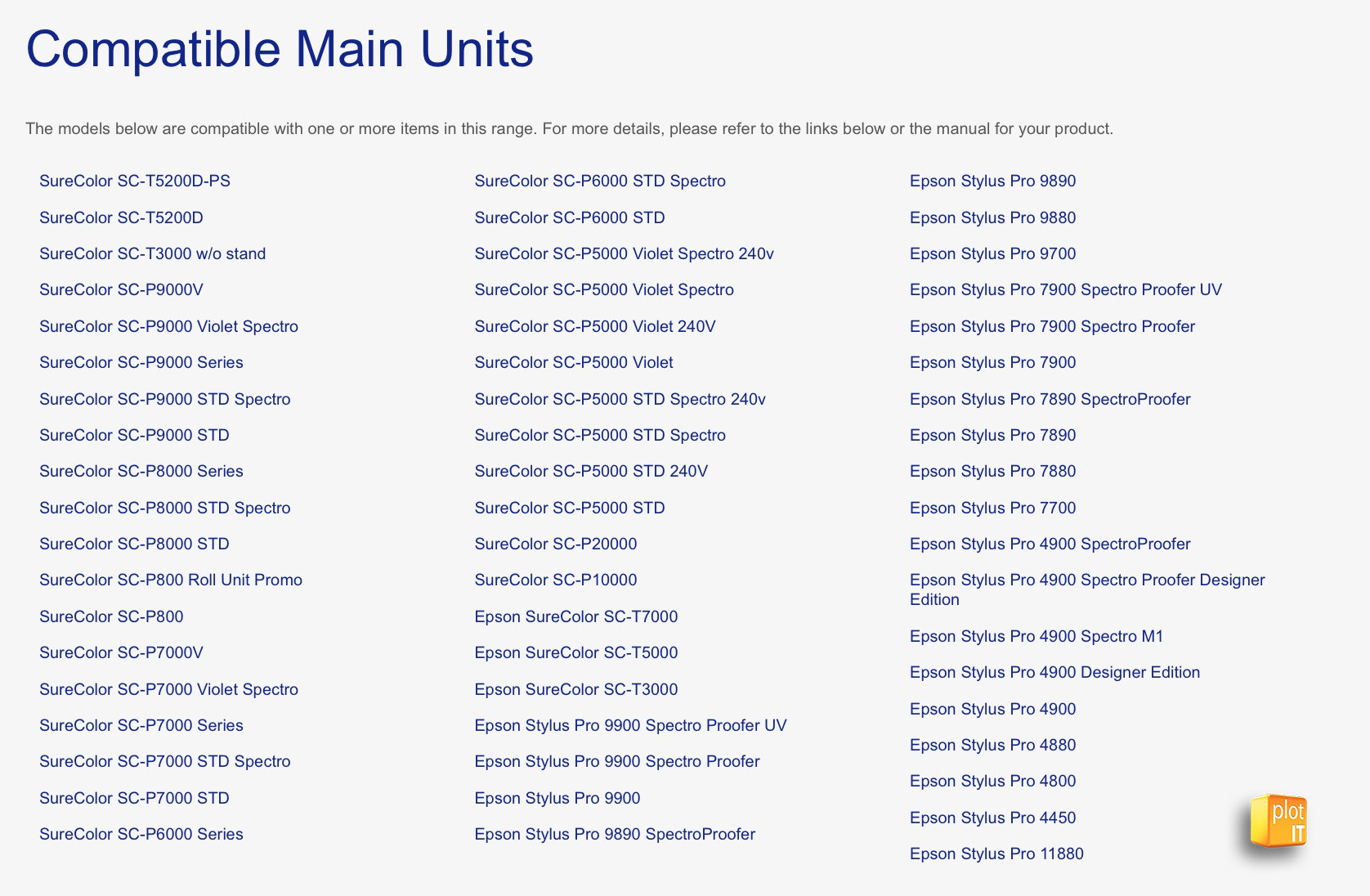
Task: Select Epson Stylus Pro 9700
Action: pos(993,253)
